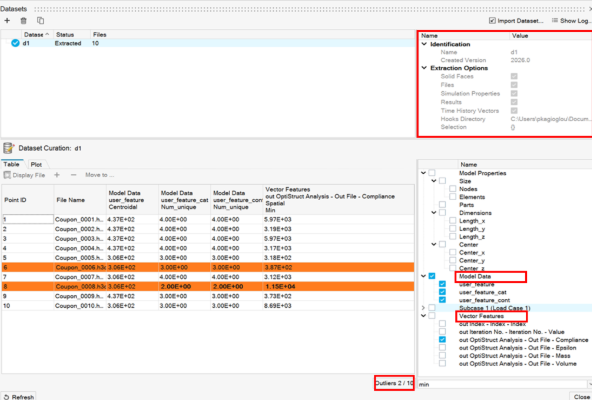Screen dimensions: 592x400
Task: Click the plus icon beside Display File
Action: 57,175
